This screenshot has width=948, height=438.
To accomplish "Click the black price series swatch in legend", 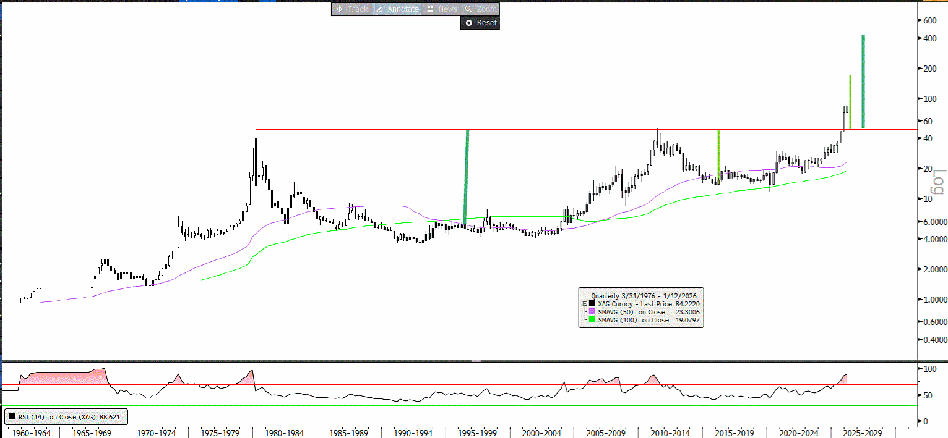I will pyautogui.click(x=592, y=302).
